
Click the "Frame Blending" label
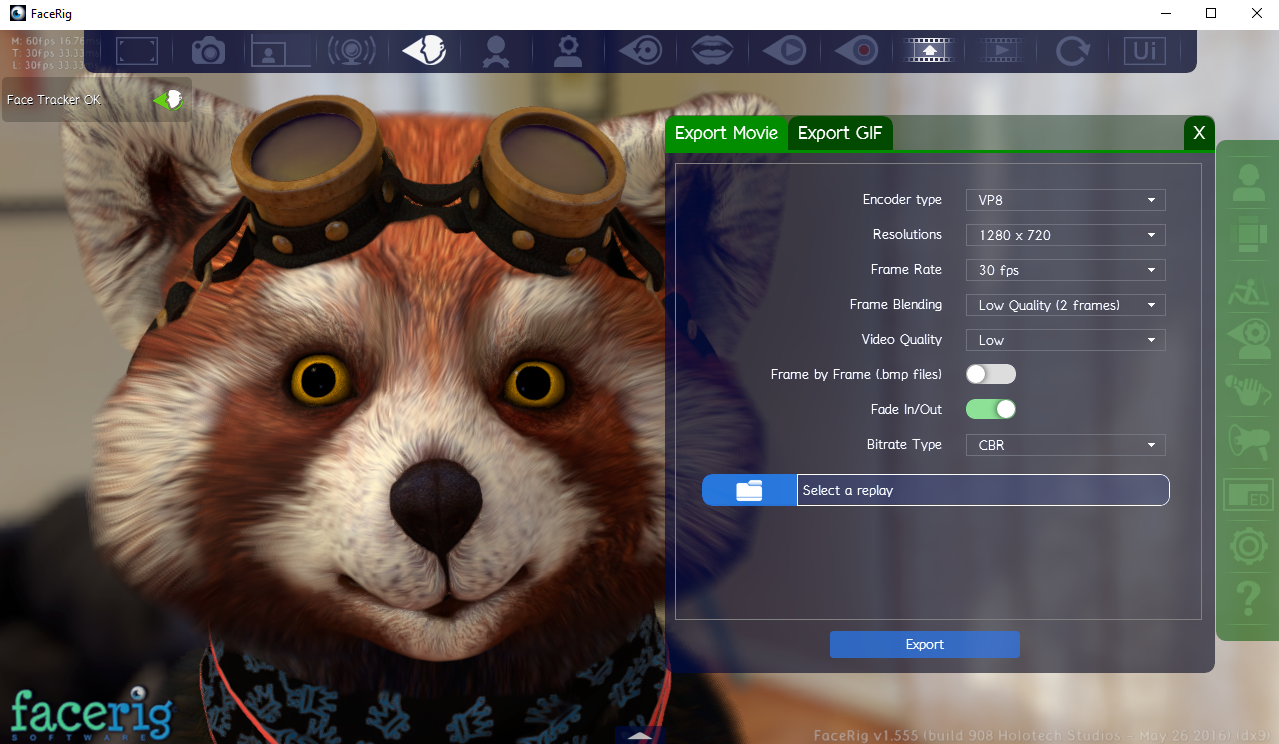pos(896,305)
